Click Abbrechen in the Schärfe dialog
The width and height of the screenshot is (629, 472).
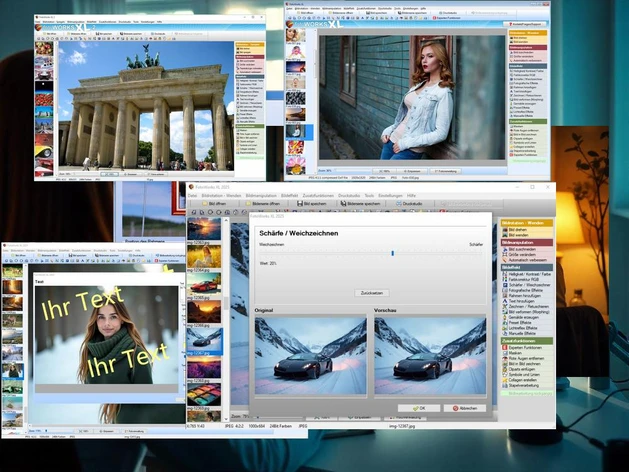click(x=465, y=408)
